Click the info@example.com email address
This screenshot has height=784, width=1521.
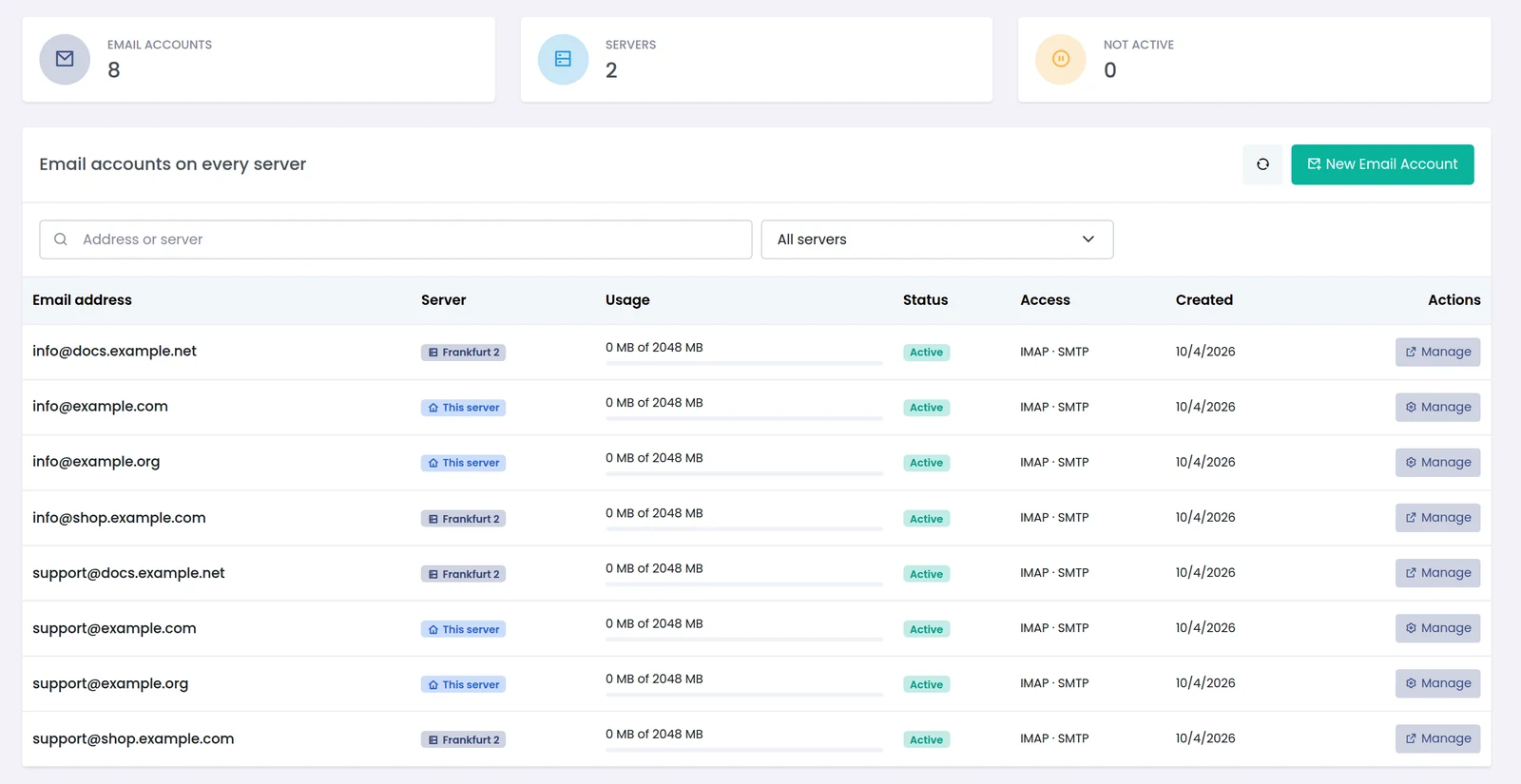click(100, 406)
